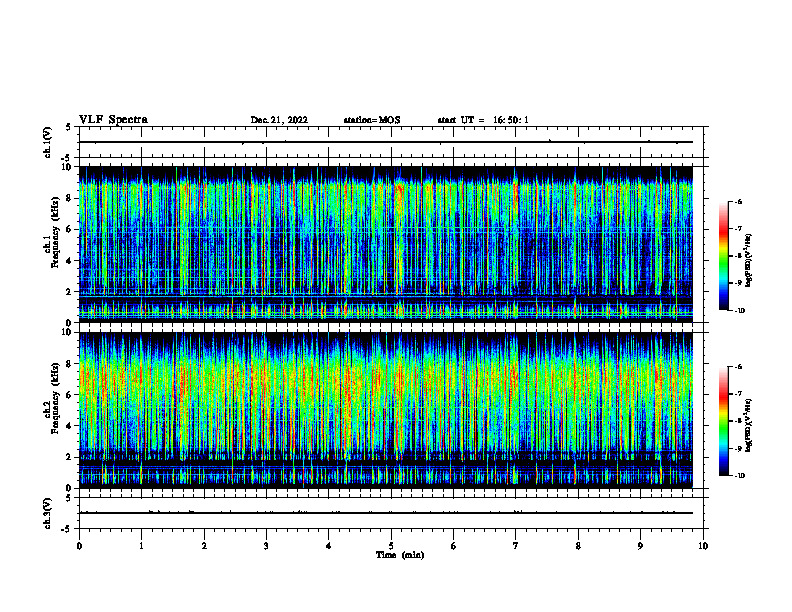
Task: Click the "station=MOS" header label
Action: [372, 120]
